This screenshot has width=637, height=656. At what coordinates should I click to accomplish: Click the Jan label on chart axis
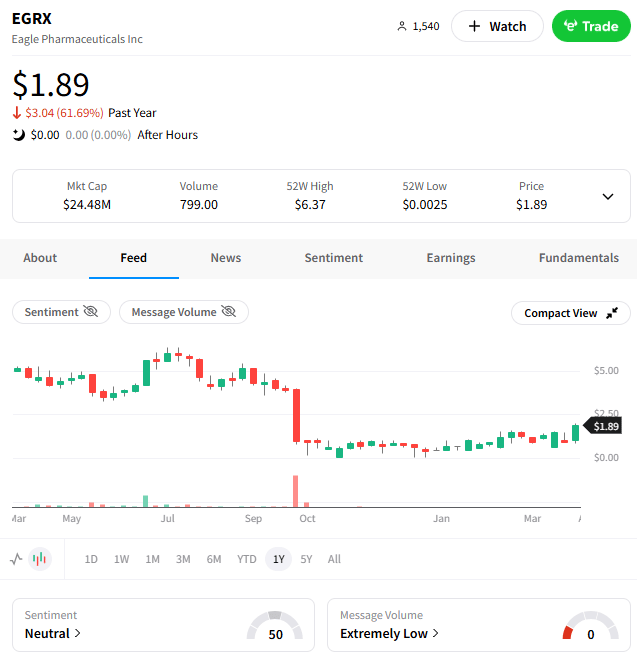point(441,518)
